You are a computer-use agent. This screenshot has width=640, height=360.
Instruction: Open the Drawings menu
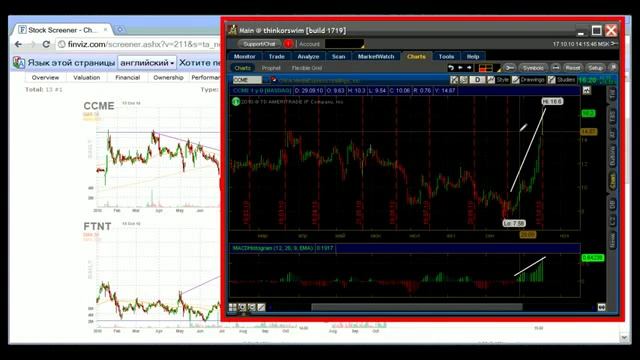[x=528, y=80]
